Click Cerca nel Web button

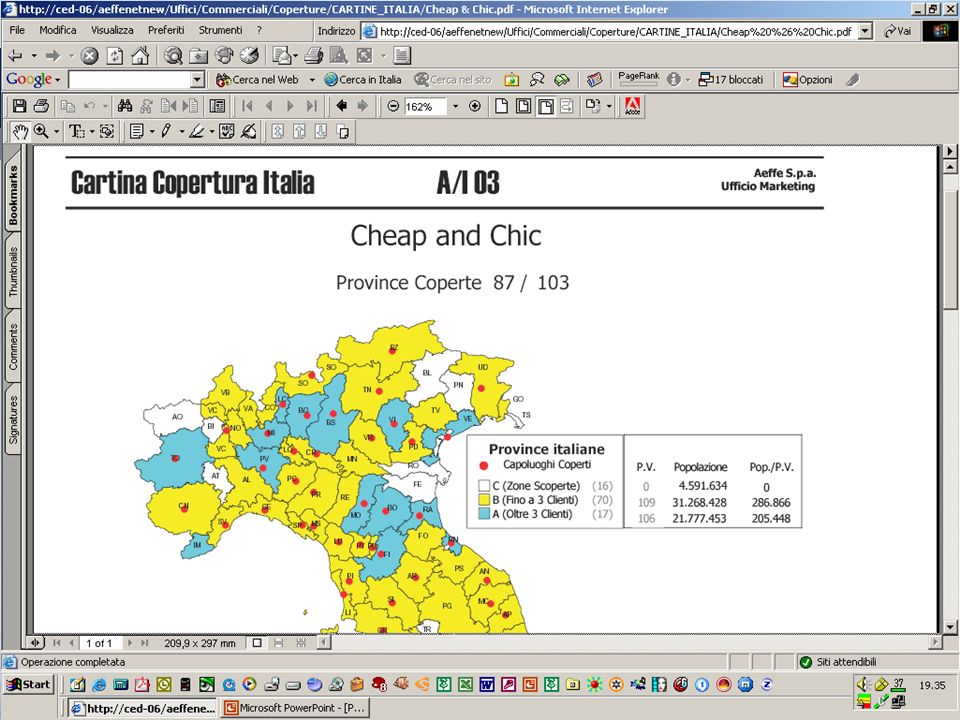[257, 80]
